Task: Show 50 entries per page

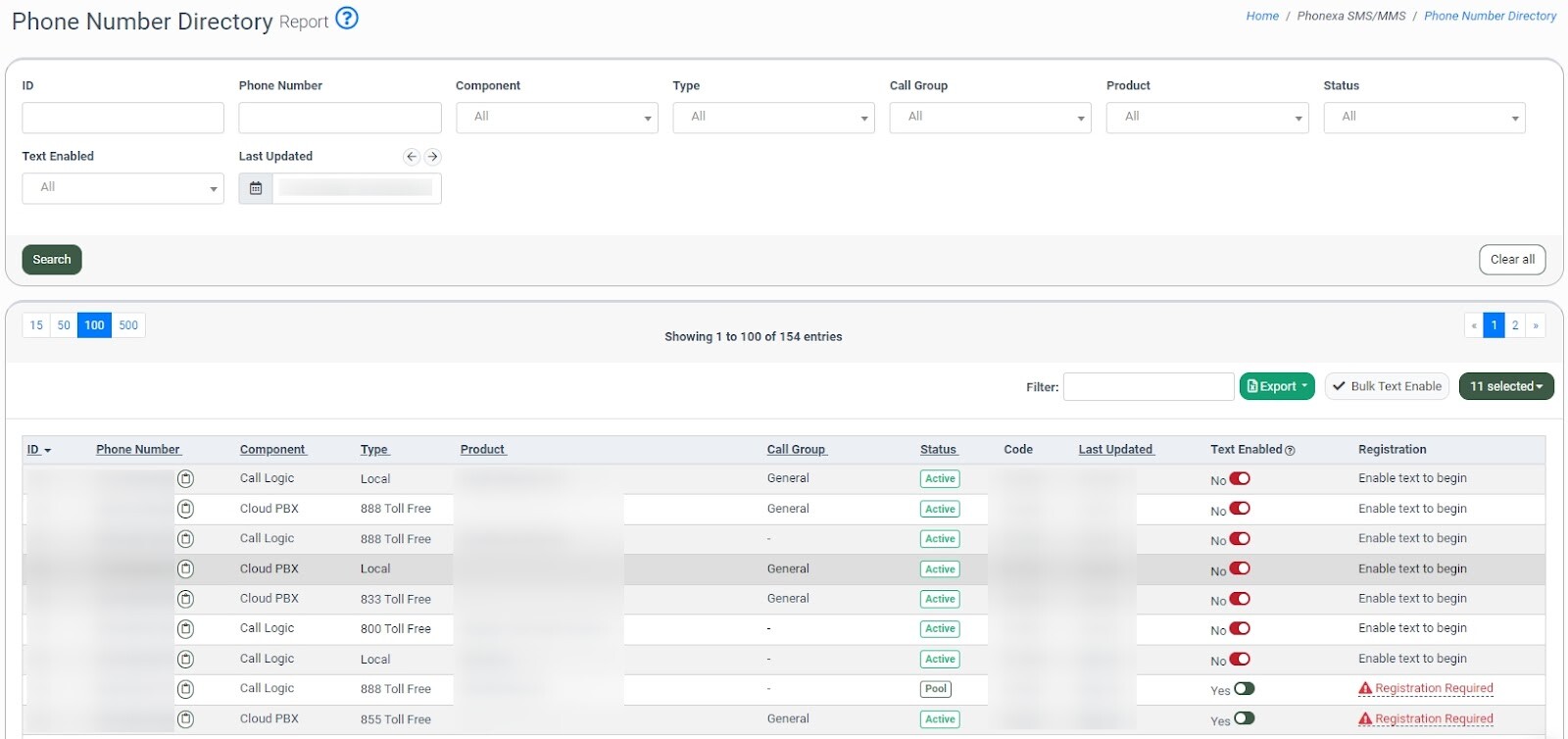Action: [64, 325]
